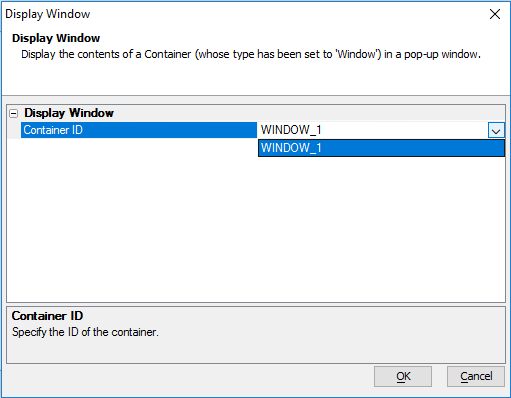This screenshot has width=511, height=398.
Task: Click the dialog description about pop-up window
Action: pos(251,54)
